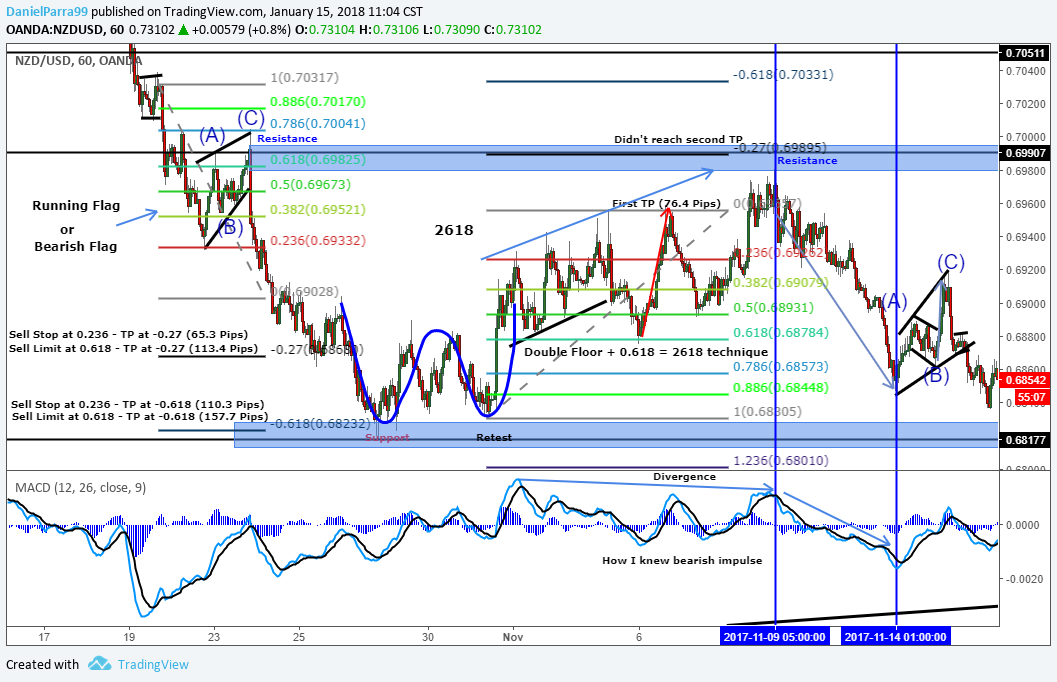
Task: Select the 0.886(0.70170) Fibonacci level label
Action: pyautogui.click(x=318, y=102)
